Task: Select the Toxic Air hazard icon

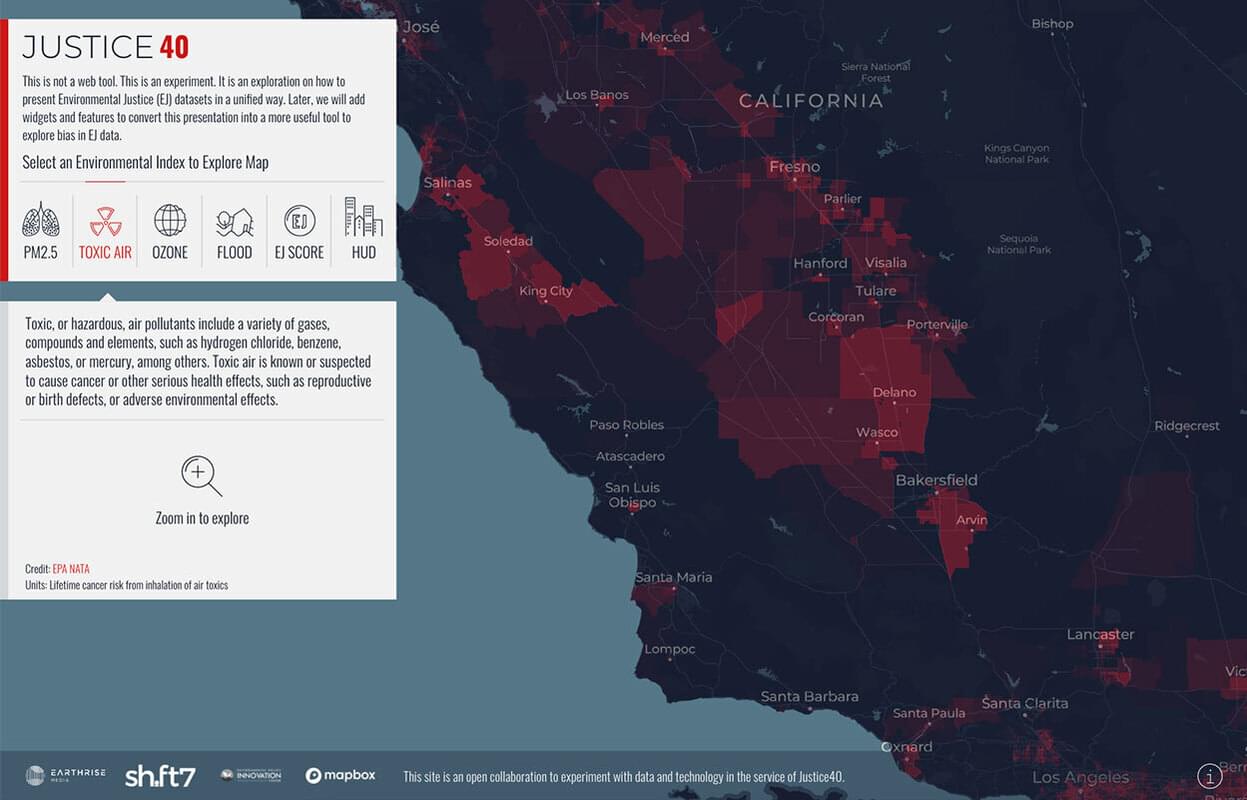Action: (105, 219)
